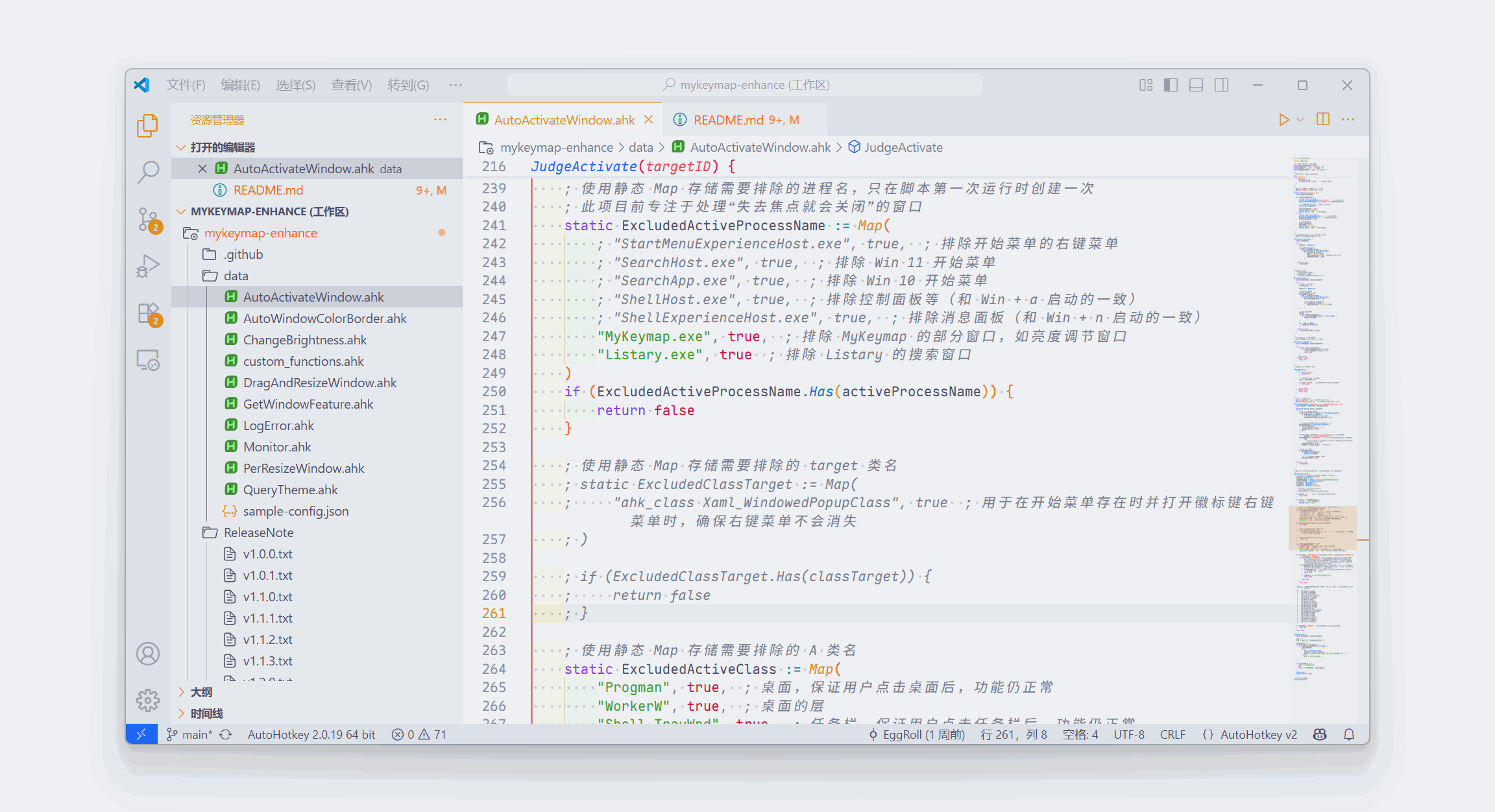Click the Run Script play button
The height and width of the screenshot is (812, 1495).
[x=1283, y=120]
